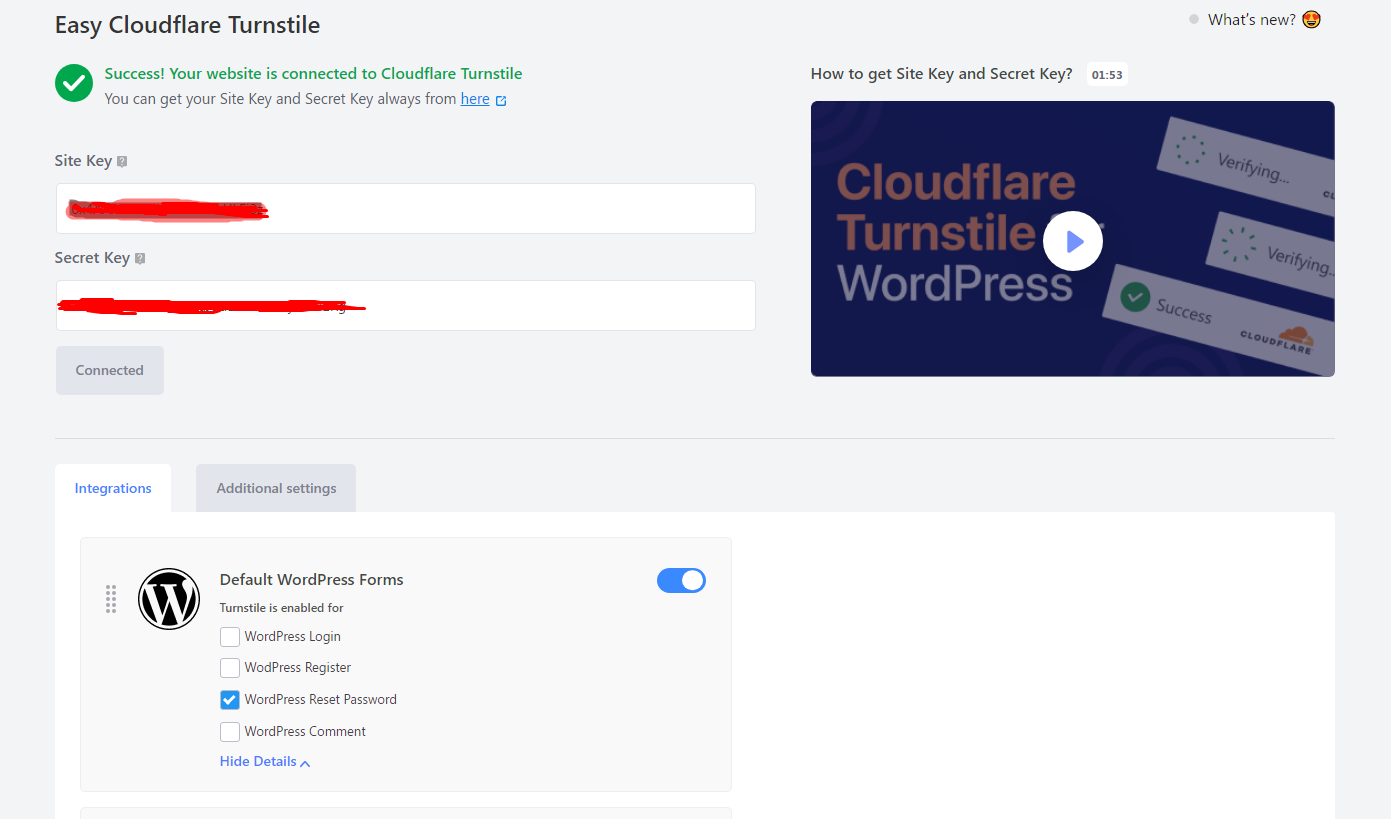Screen dimensions: 1391x819
Task: Click the Cloudflare Turnstile video thumbnail
Action: [1072, 239]
